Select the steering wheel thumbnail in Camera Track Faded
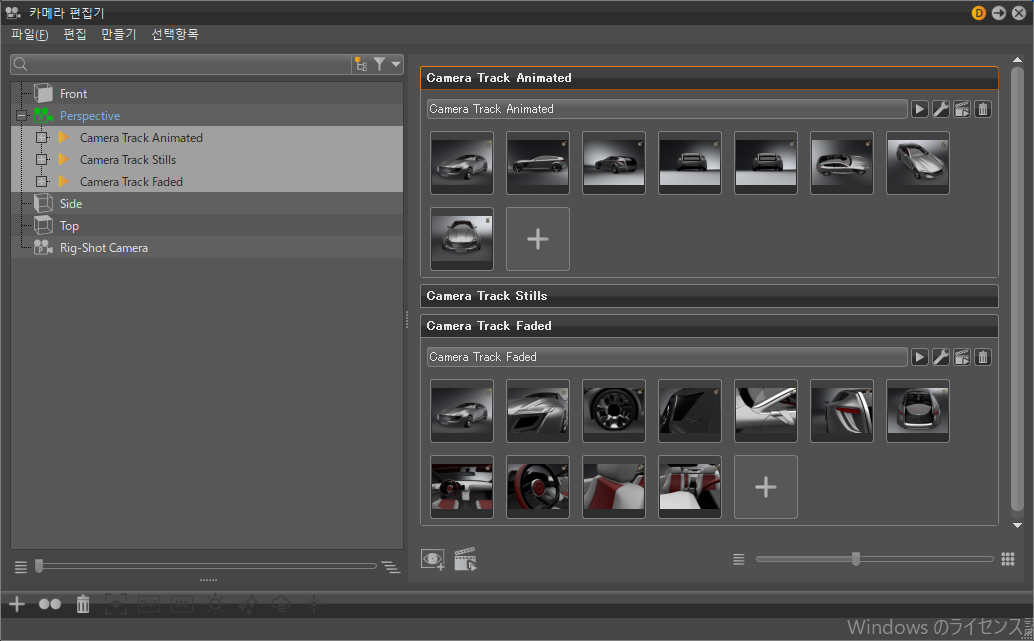Screen dimensions: 1034x641 [x=537, y=487]
